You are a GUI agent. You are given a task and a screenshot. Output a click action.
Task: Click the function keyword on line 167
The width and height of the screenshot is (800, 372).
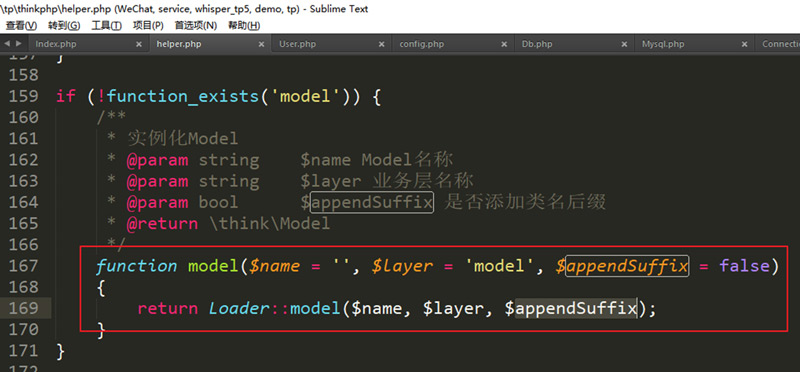coord(137,266)
